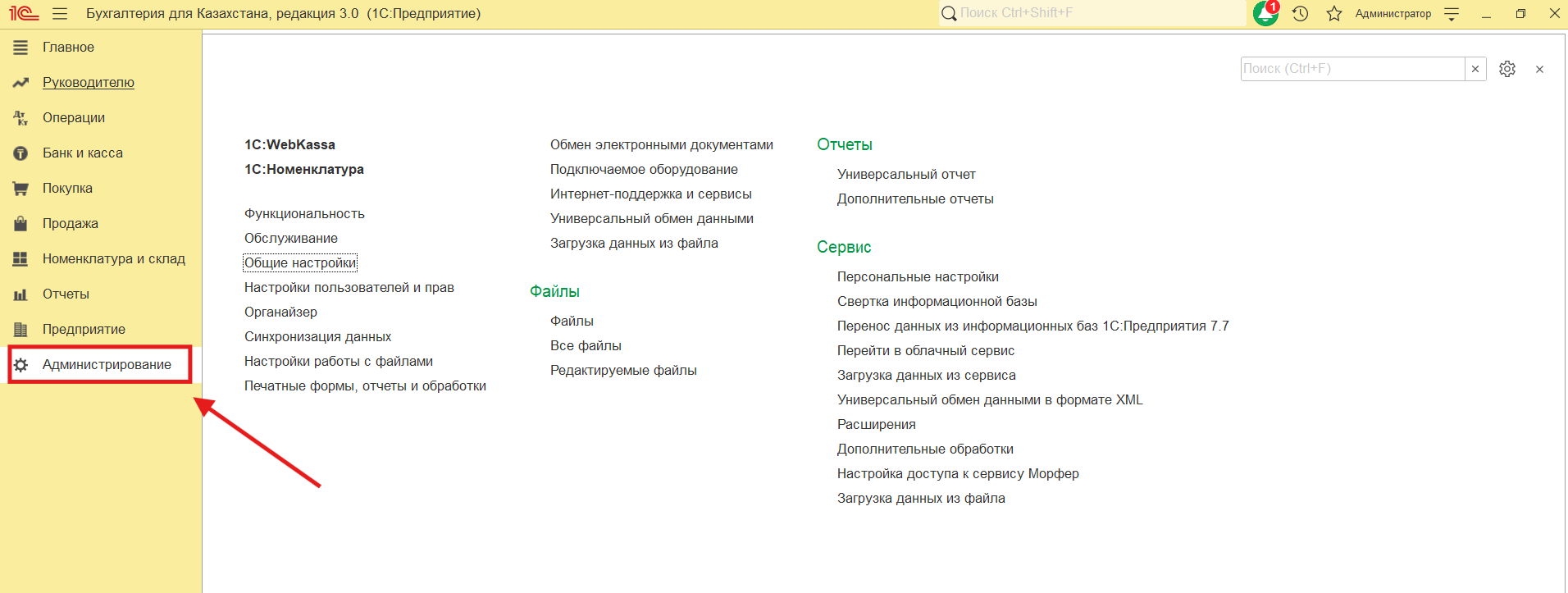The height and width of the screenshot is (593, 1568).
Task: Open Редактируемые файлы link
Action: (x=623, y=371)
